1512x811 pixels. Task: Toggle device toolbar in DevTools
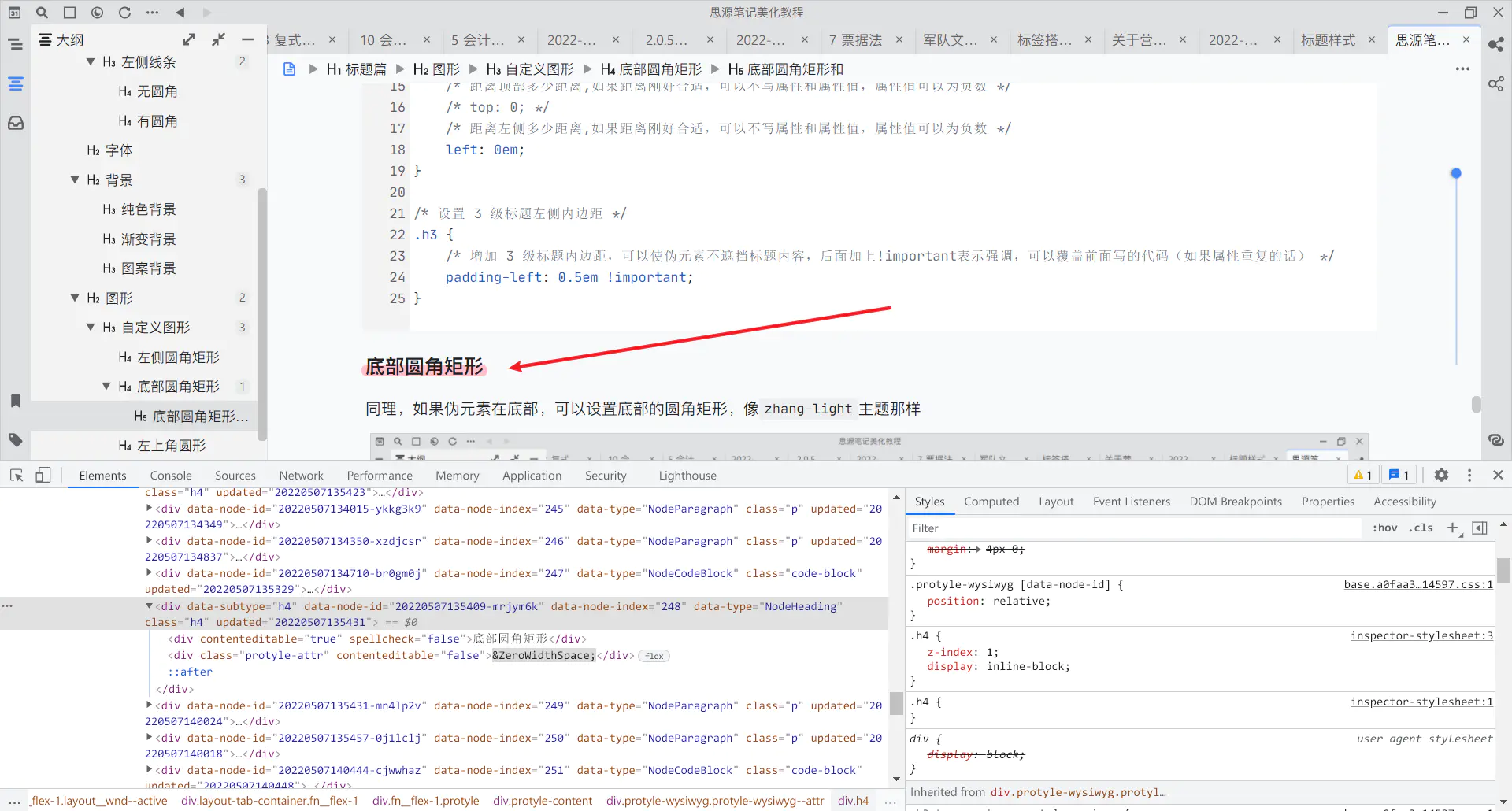(43, 475)
